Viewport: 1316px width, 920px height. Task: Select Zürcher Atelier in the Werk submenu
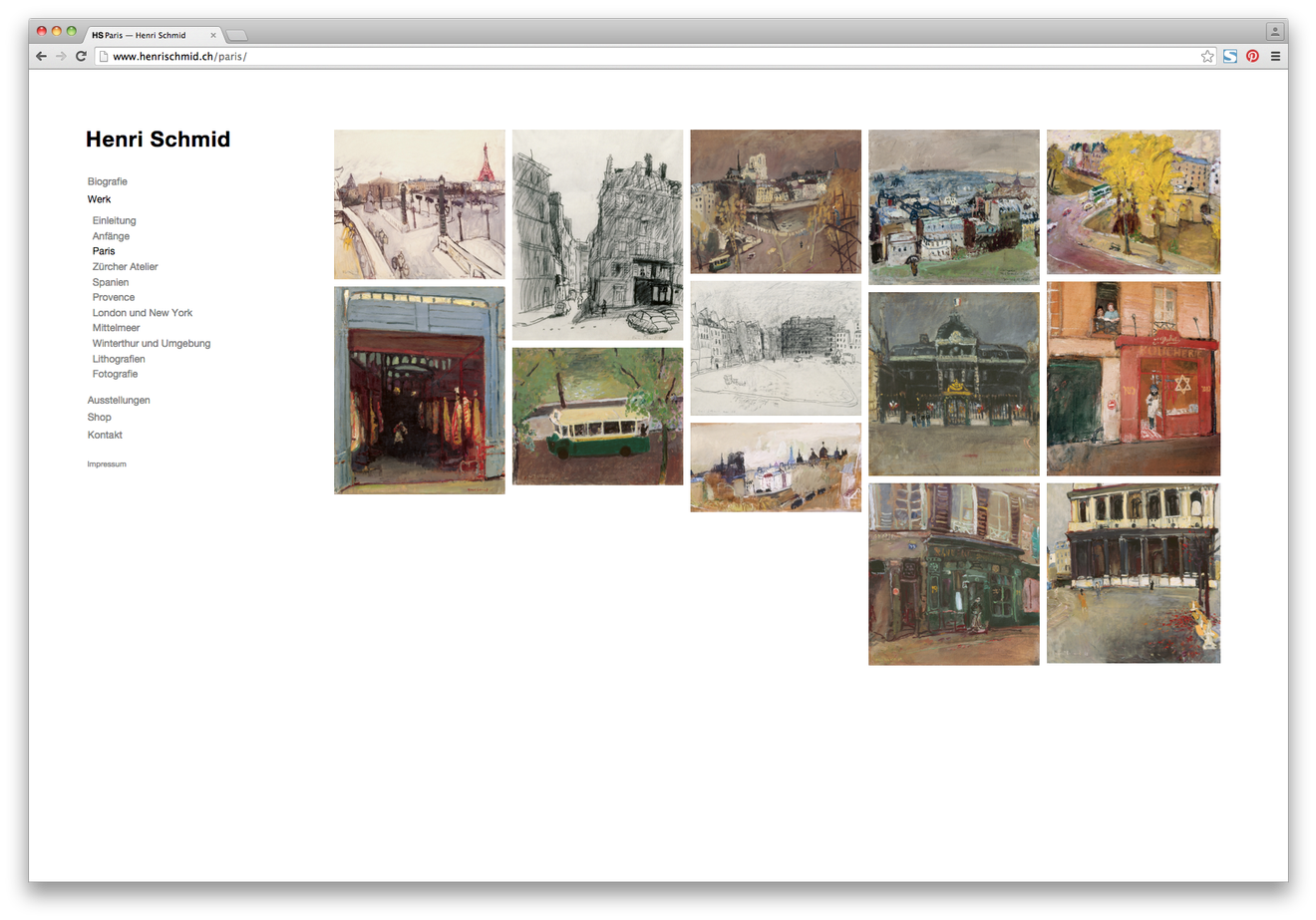point(125,267)
